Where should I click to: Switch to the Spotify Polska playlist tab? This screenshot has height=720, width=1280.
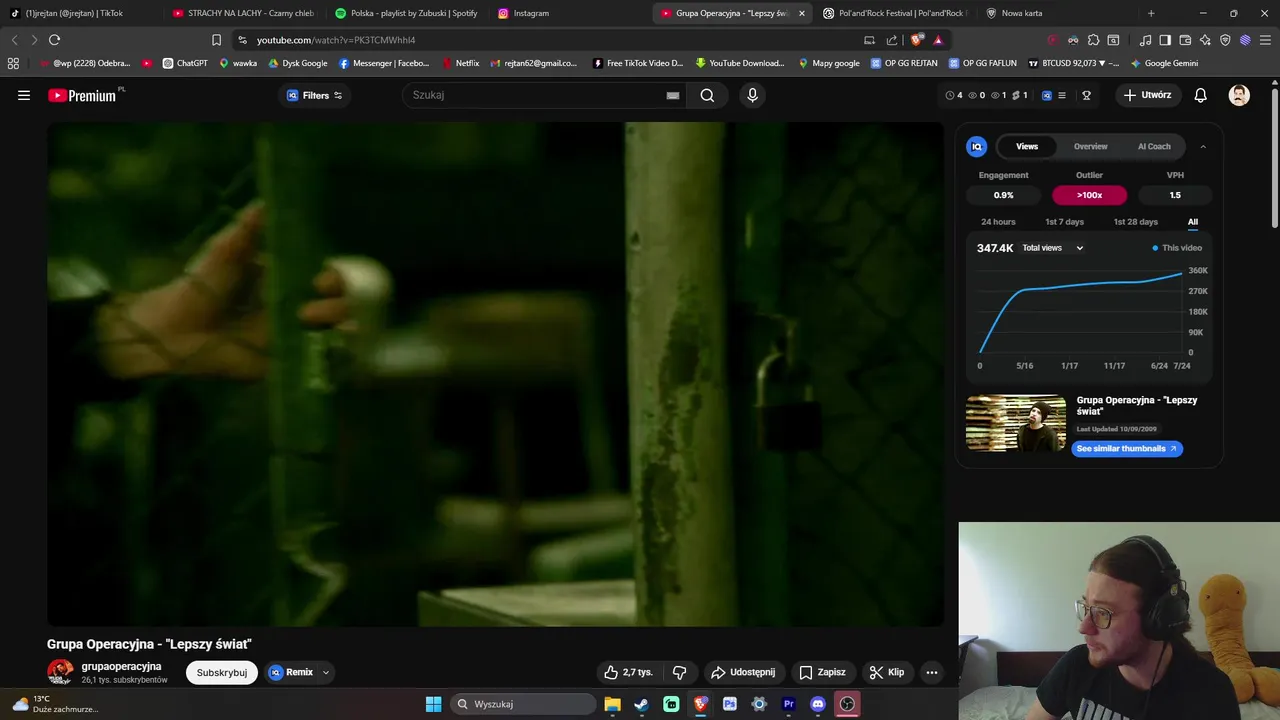click(406, 13)
